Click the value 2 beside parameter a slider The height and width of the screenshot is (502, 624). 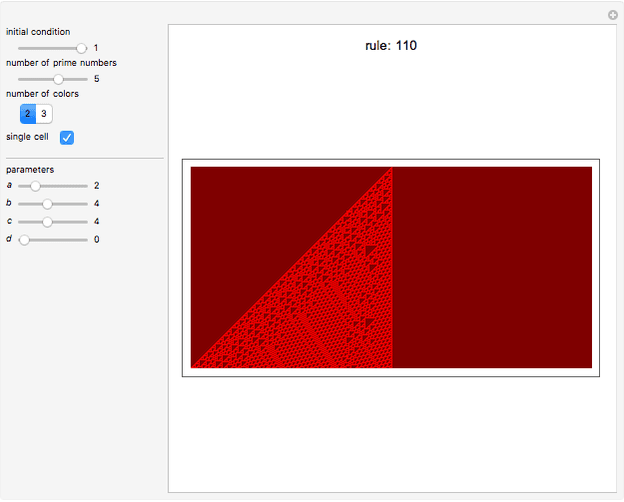tap(96, 186)
